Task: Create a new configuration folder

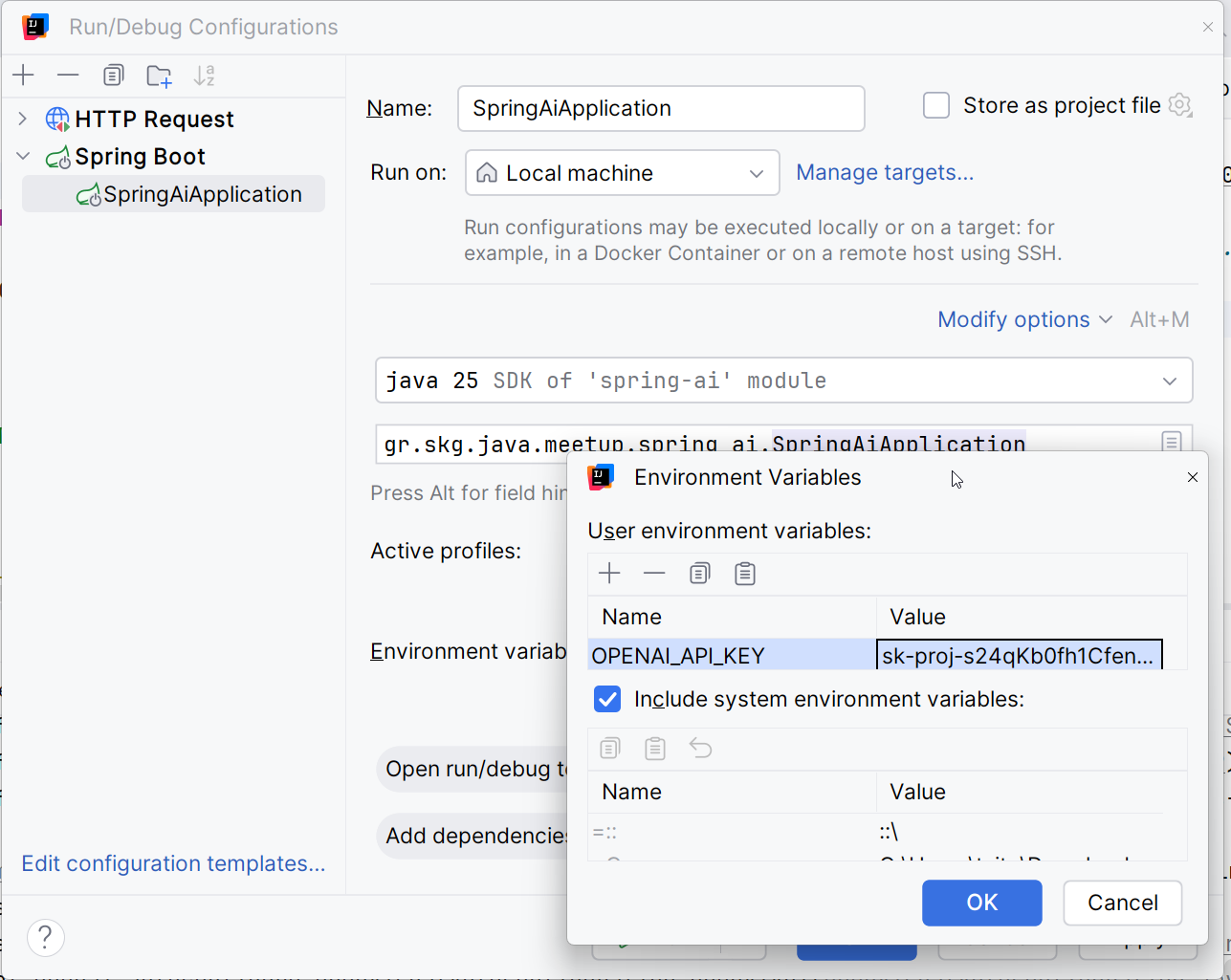Action: coord(159,76)
